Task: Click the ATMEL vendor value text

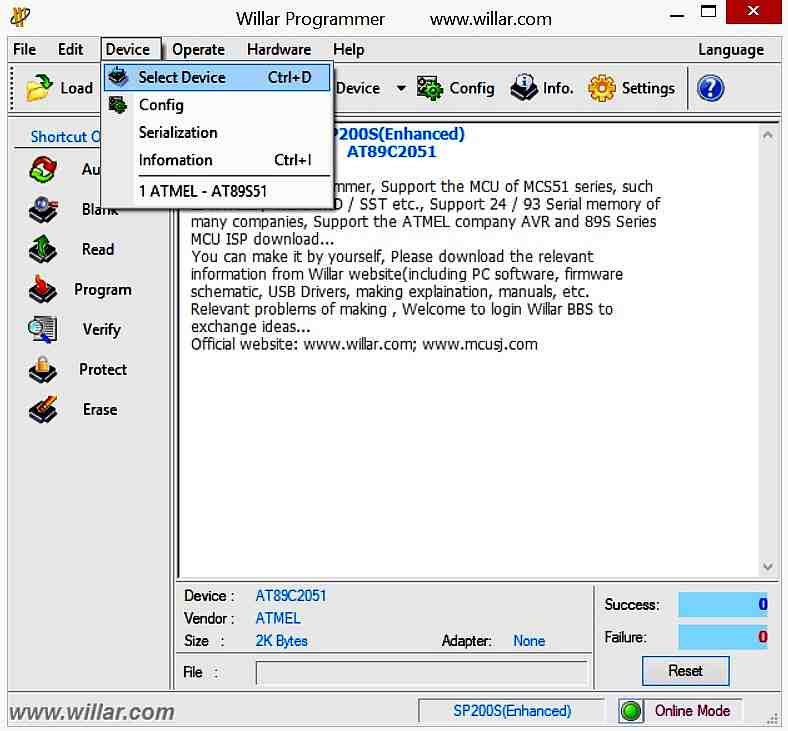Action: [278, 618]
